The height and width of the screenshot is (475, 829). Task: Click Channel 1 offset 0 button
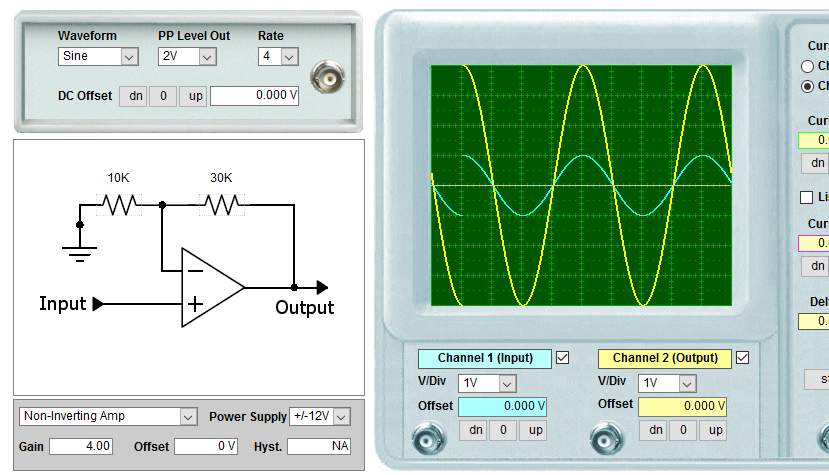tap(503, 430)
